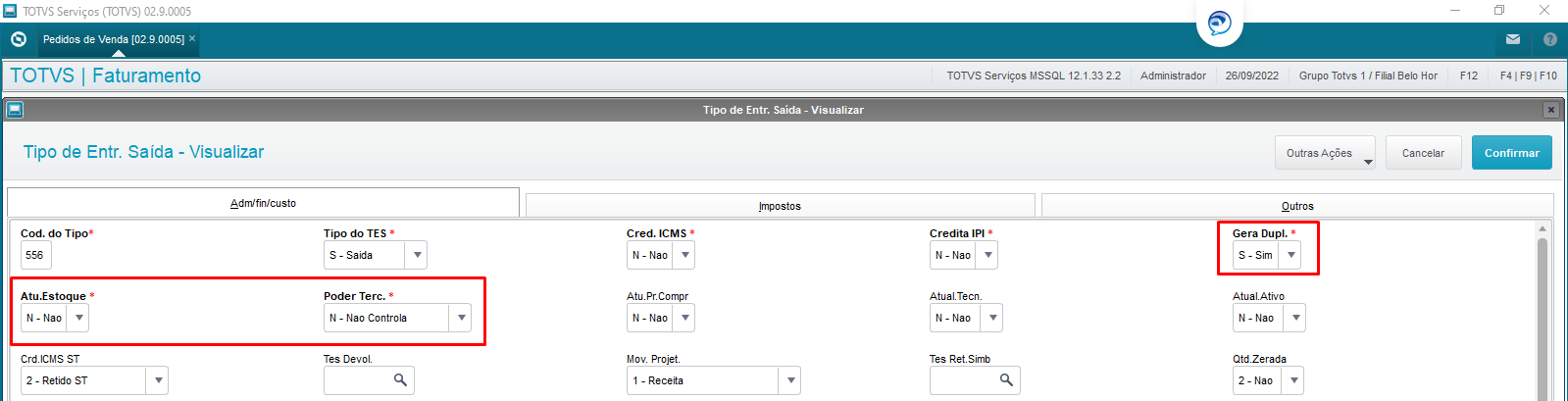Click the Cod. do Tipo field
The width and height of the screenshot is (1568, 401).
coord(35,255)
